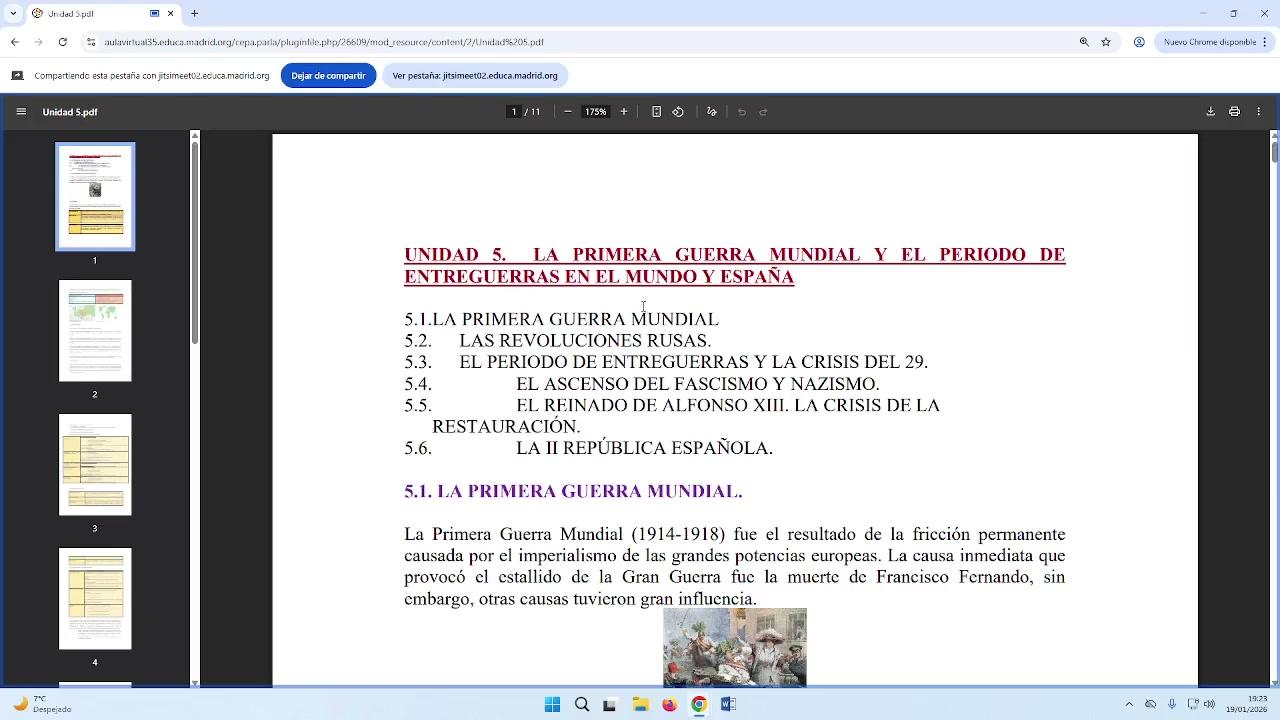
Task: Activate the draw annotation tool
Action: (712, 112)
